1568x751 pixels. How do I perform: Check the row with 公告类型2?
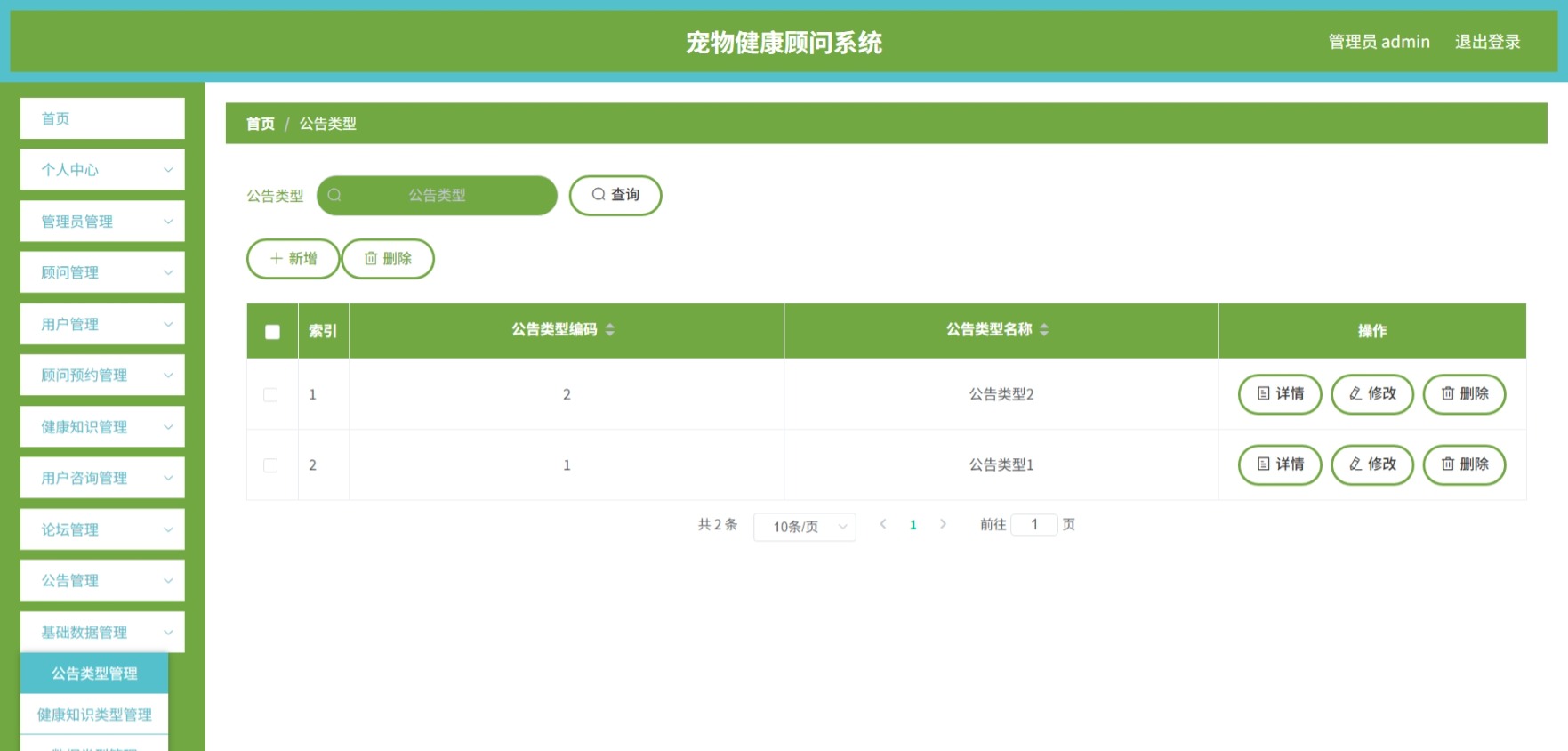pyautogui.click(x=270, y=394)
